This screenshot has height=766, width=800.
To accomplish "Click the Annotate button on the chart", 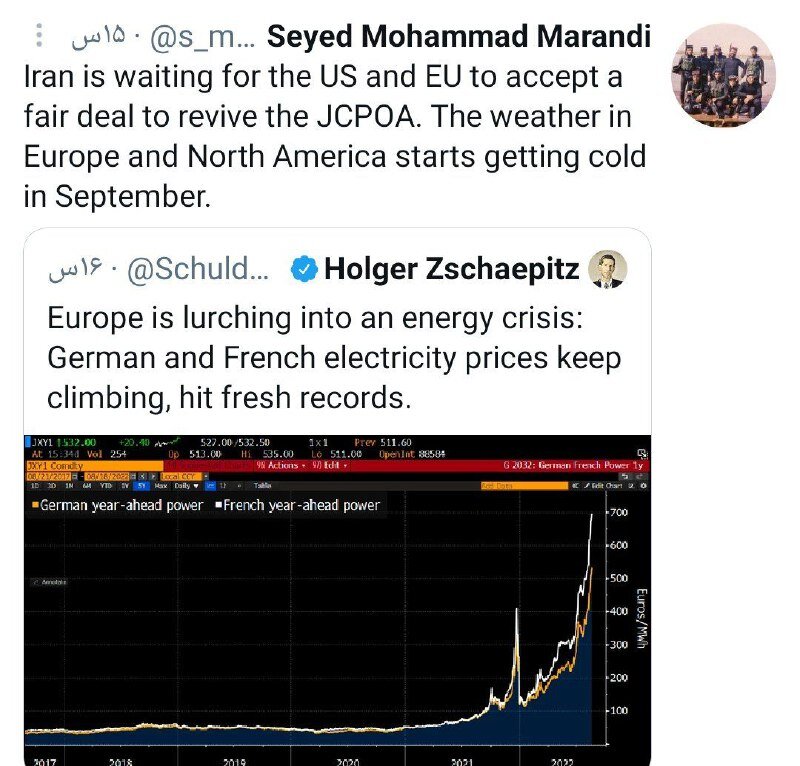I will pos(46,581).
